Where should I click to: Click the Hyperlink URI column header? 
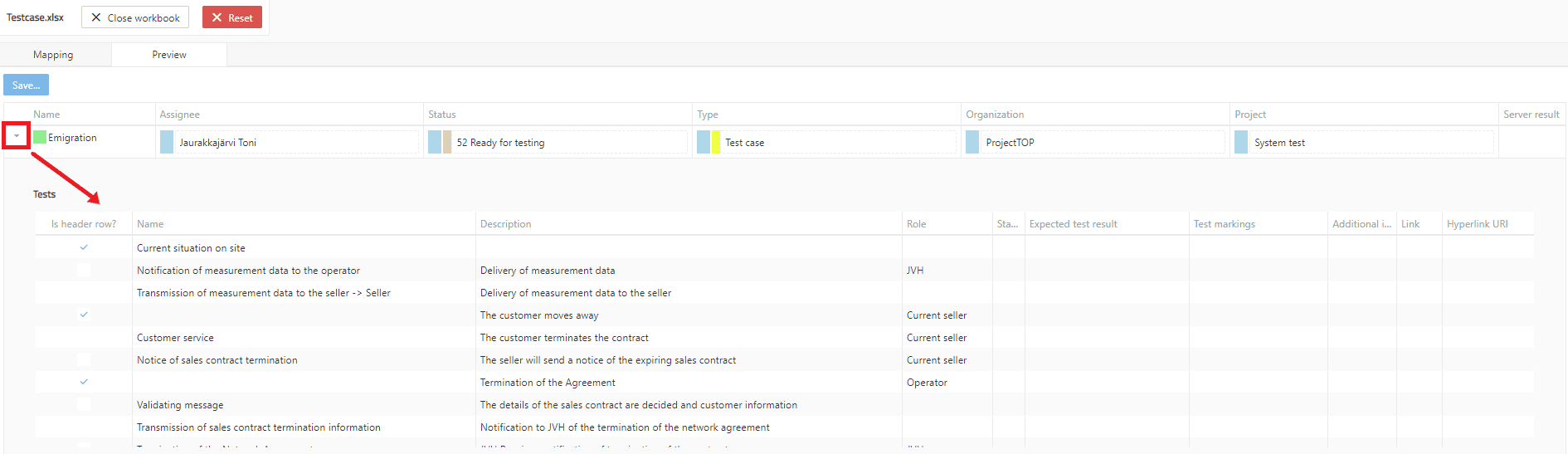coord(1488,224)
